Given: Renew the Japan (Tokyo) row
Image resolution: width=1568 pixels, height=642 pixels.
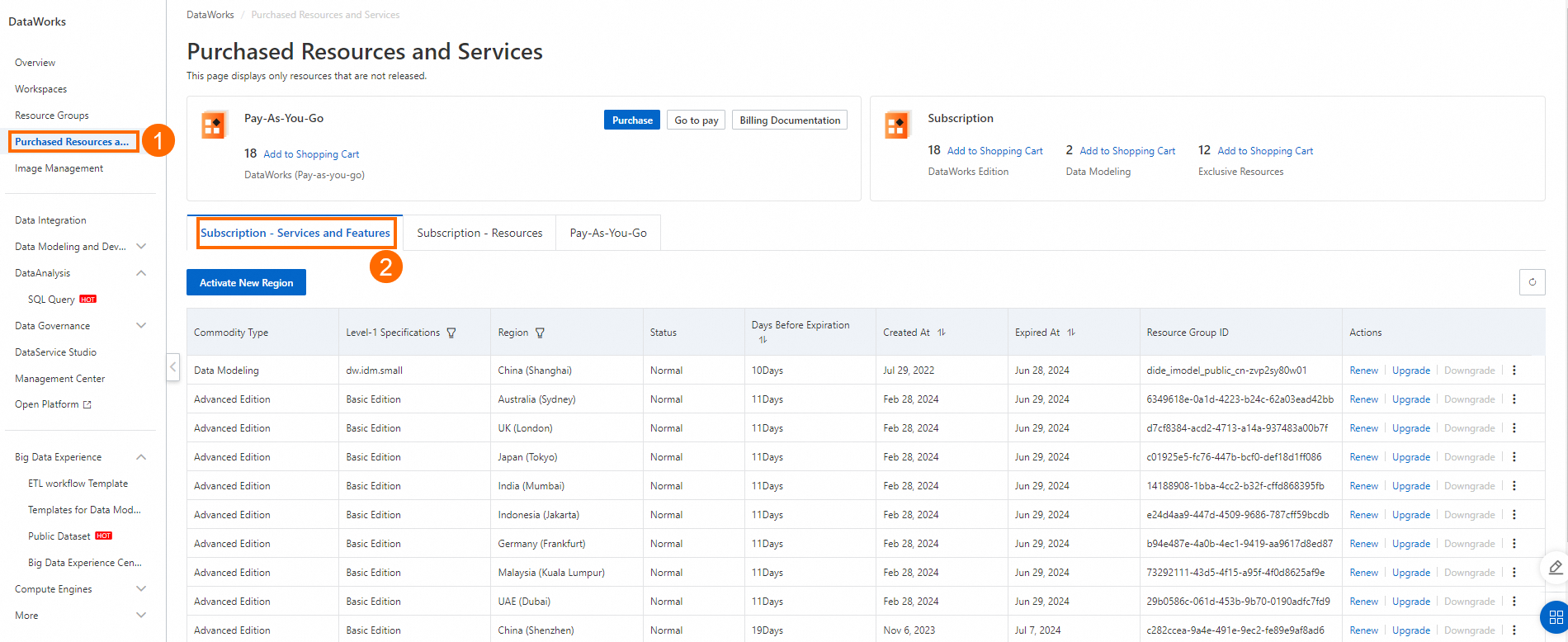Looking at the screenshot, I should coord(1363,457).
